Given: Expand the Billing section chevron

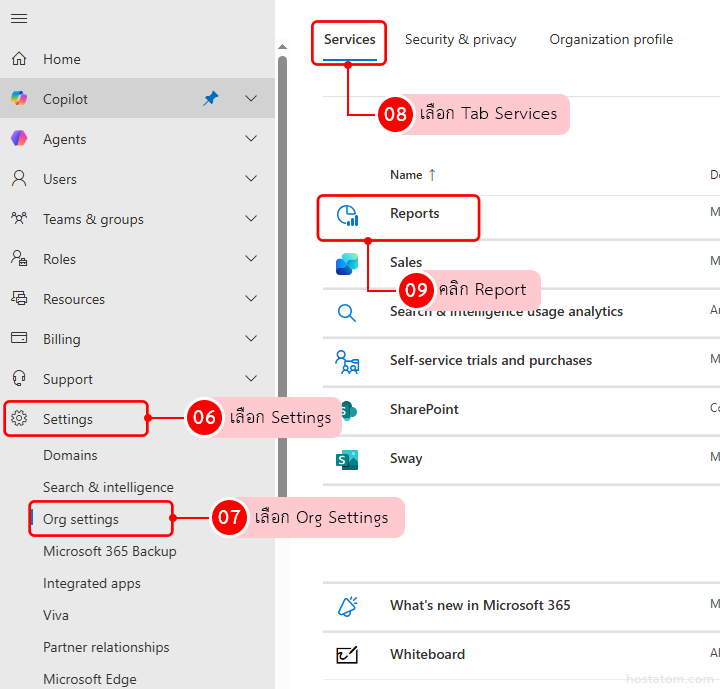Looking at the screenshot, I should 251,339.
